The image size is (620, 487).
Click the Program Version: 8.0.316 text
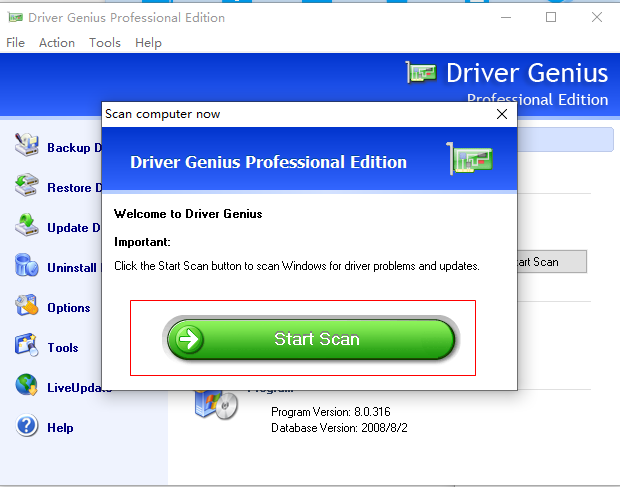coord(331,412)
